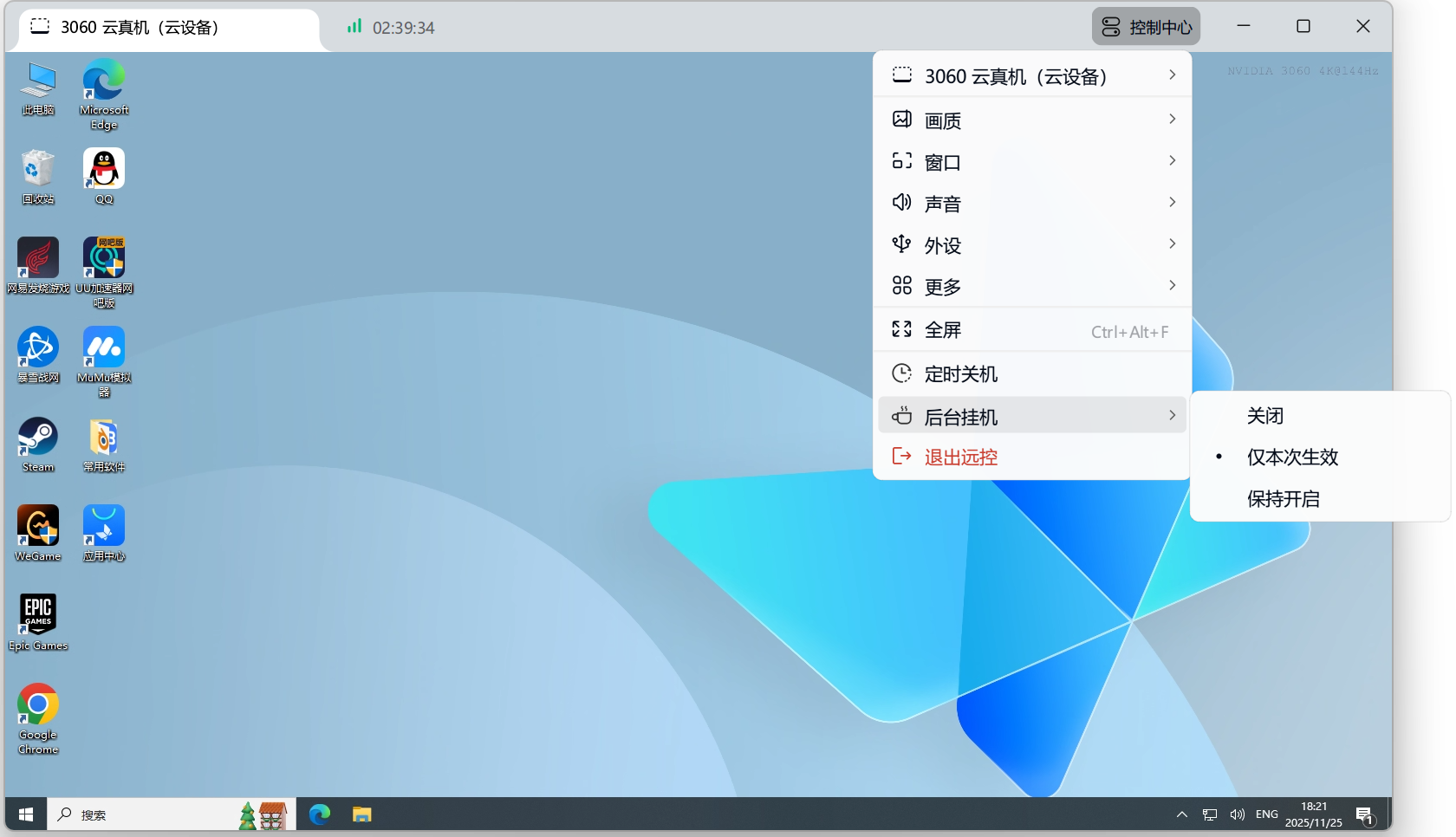The width and height of the screenshot is (1456, 837).
Task: Click the Edge icon in the taskbar
Action: pos(320,814)
